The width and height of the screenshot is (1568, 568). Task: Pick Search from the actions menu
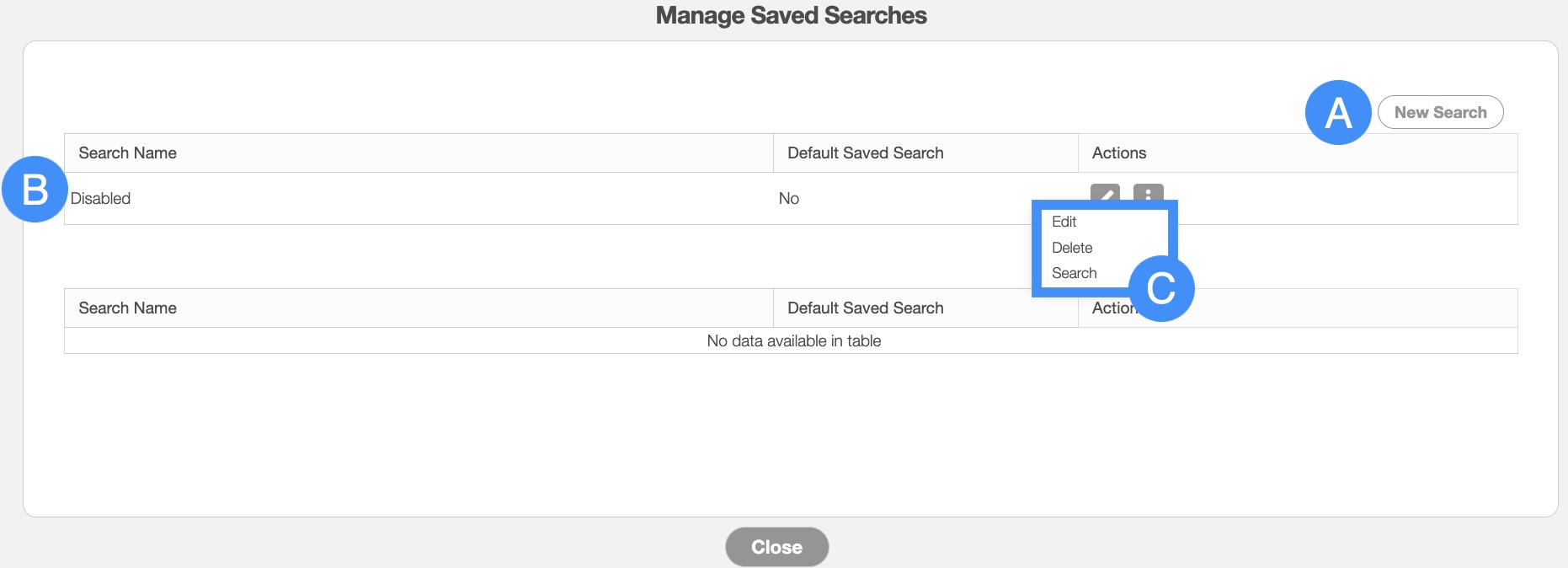click(1075, 273)
